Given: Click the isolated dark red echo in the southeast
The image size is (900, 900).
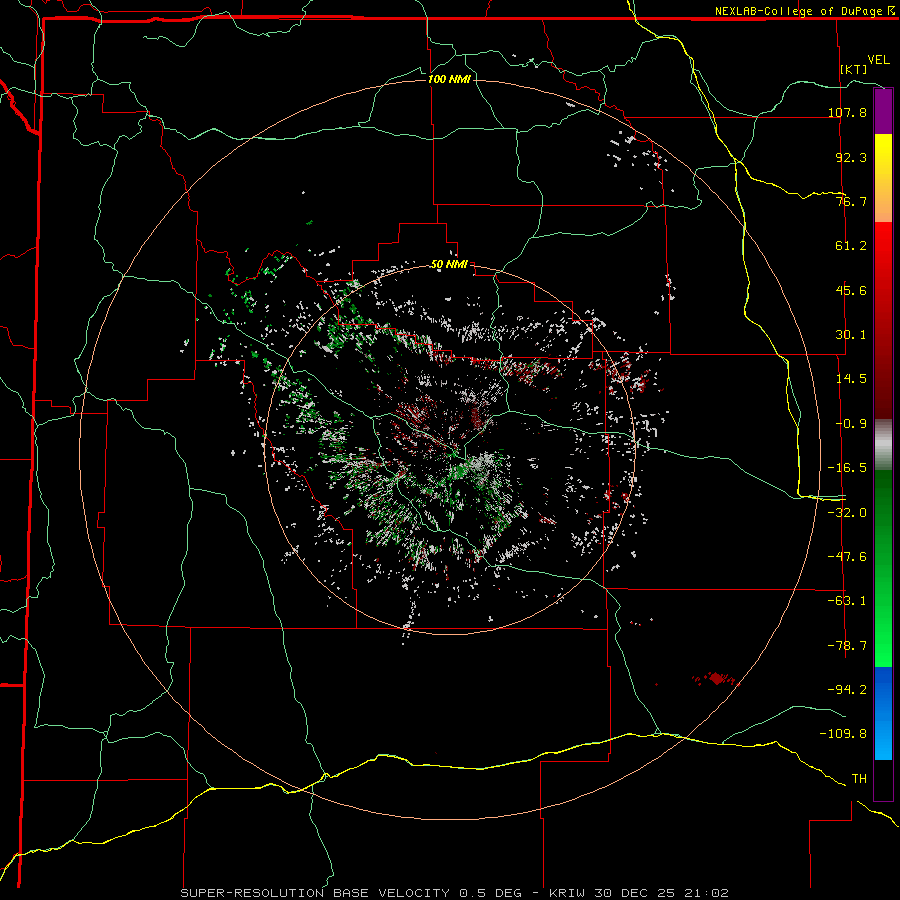Looking at the screenshot, I should 716,679.
